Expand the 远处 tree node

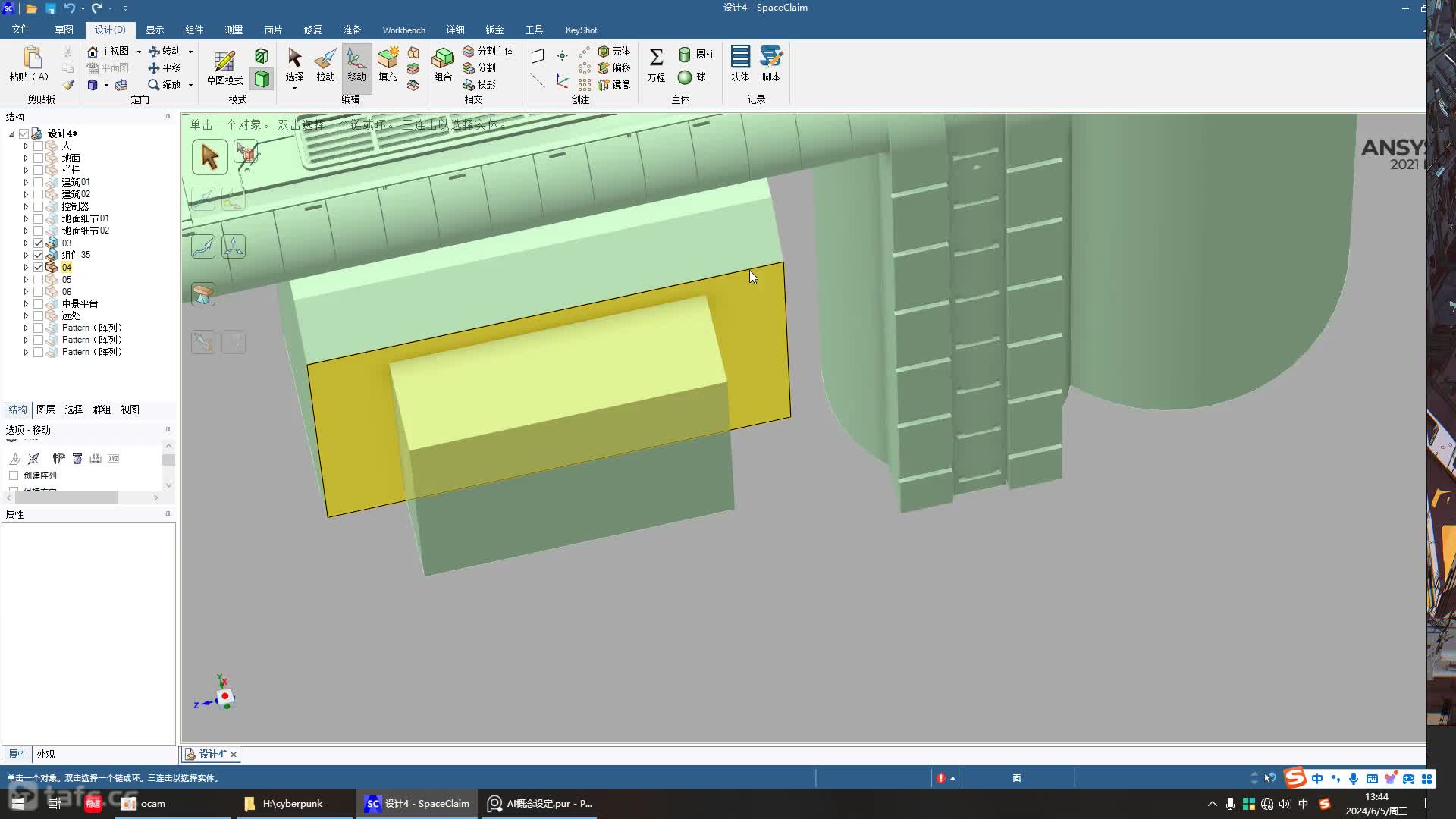pyautogui.click(x=26, y=316)
